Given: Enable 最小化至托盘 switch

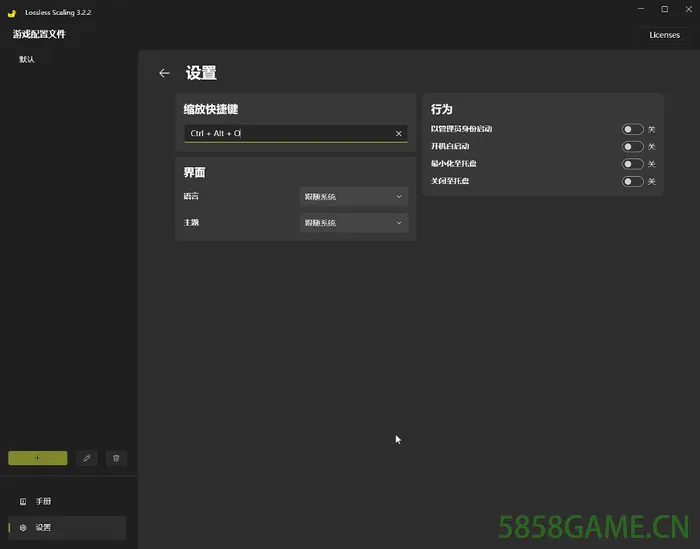Looking at the screenshot, I should (x=633, y=164).
